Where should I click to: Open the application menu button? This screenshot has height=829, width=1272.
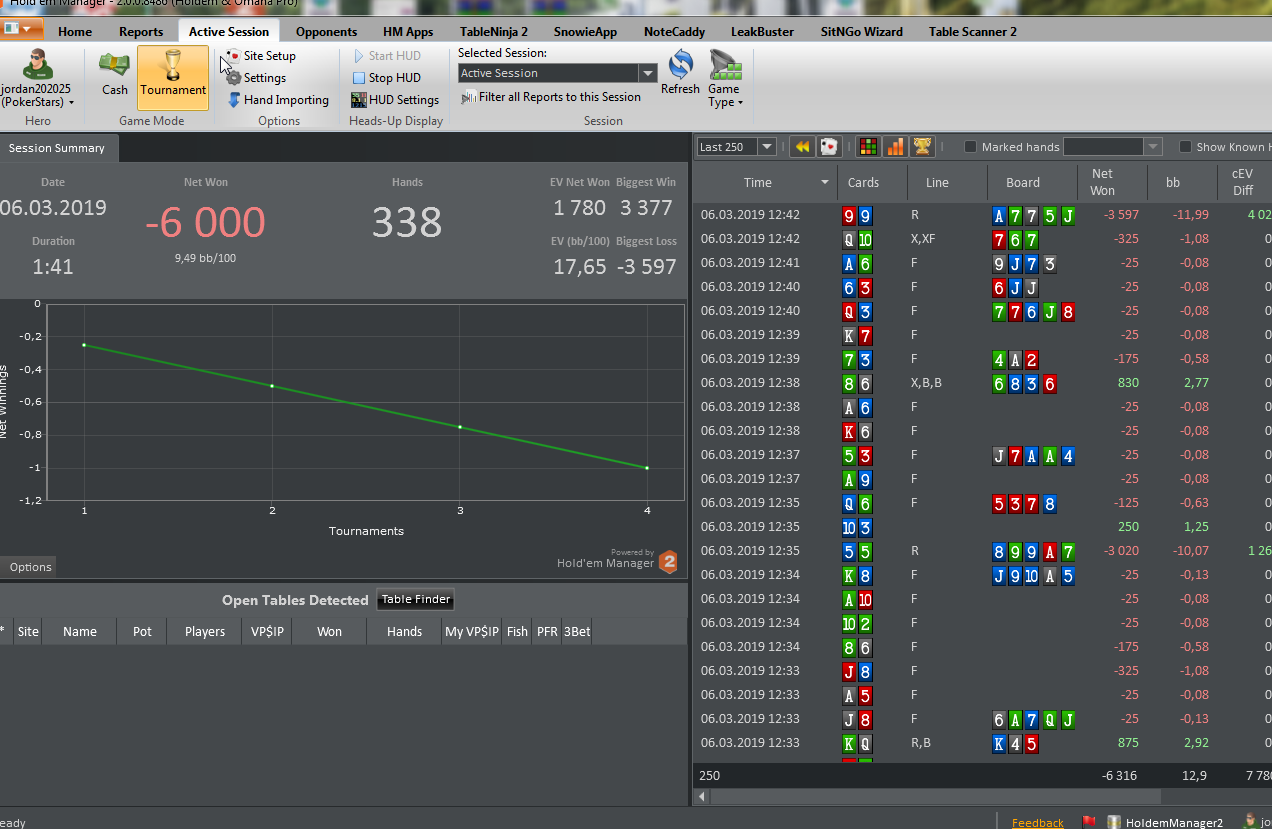tap(23, 29)
